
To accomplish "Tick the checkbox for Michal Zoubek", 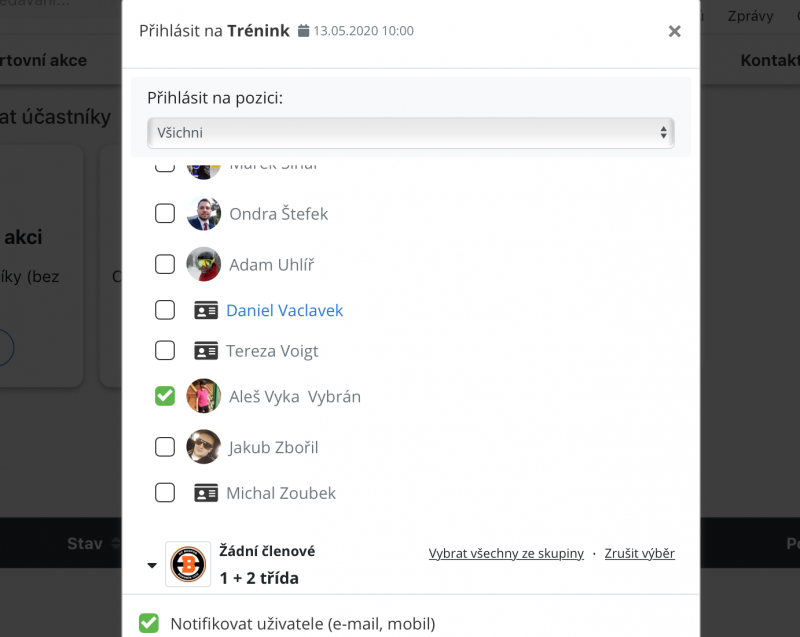I will tap(165, 493).
